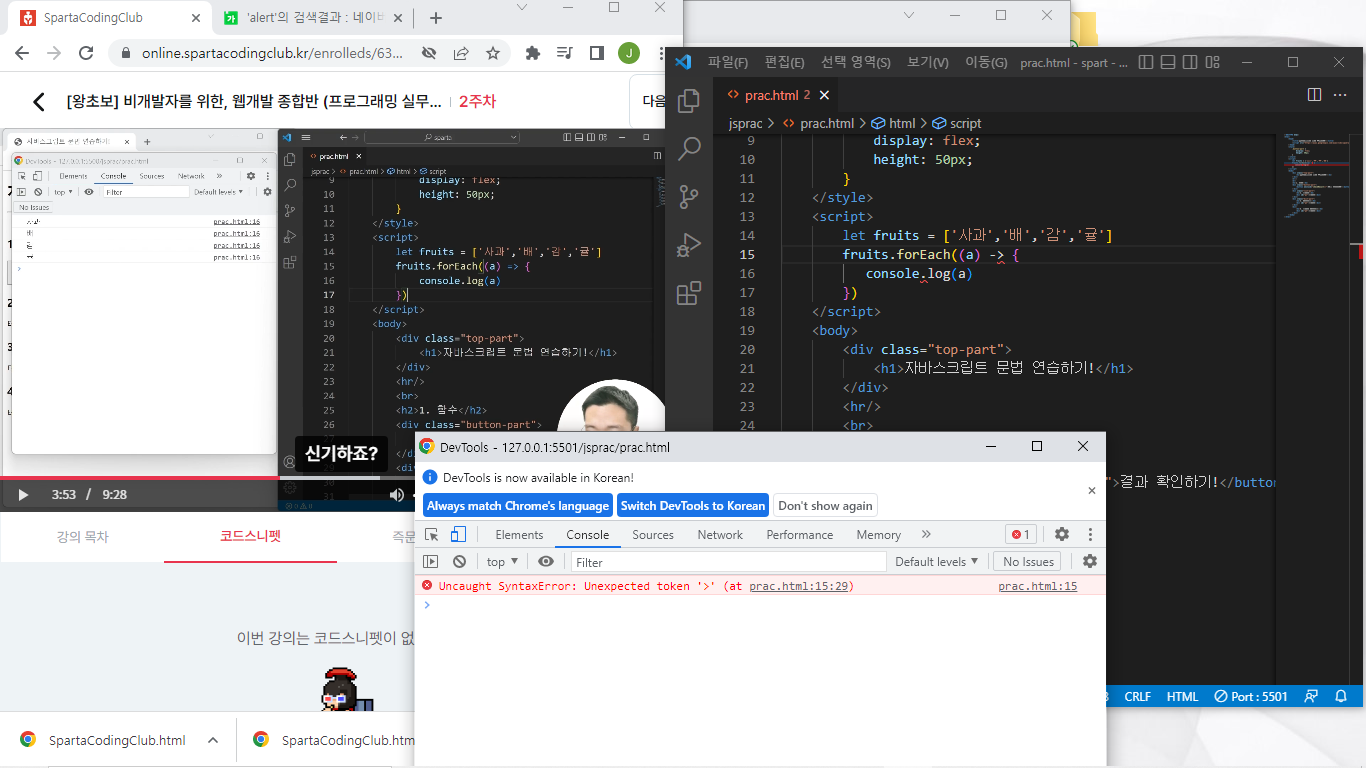Show more DevTools tabs with the chevron

point(926,535)
